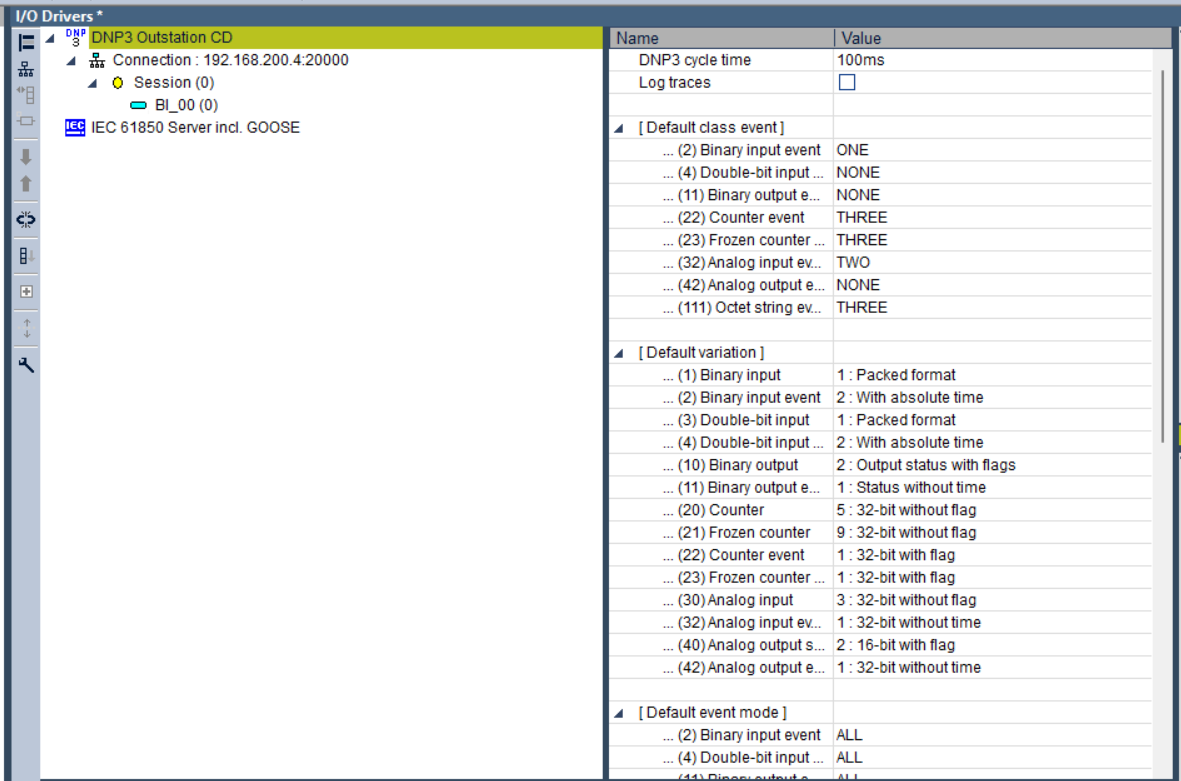Viewport: 1181px width, 781px height.
Task: Click the iterate items down icon in the sidebar
Action: tap(26, 256)
